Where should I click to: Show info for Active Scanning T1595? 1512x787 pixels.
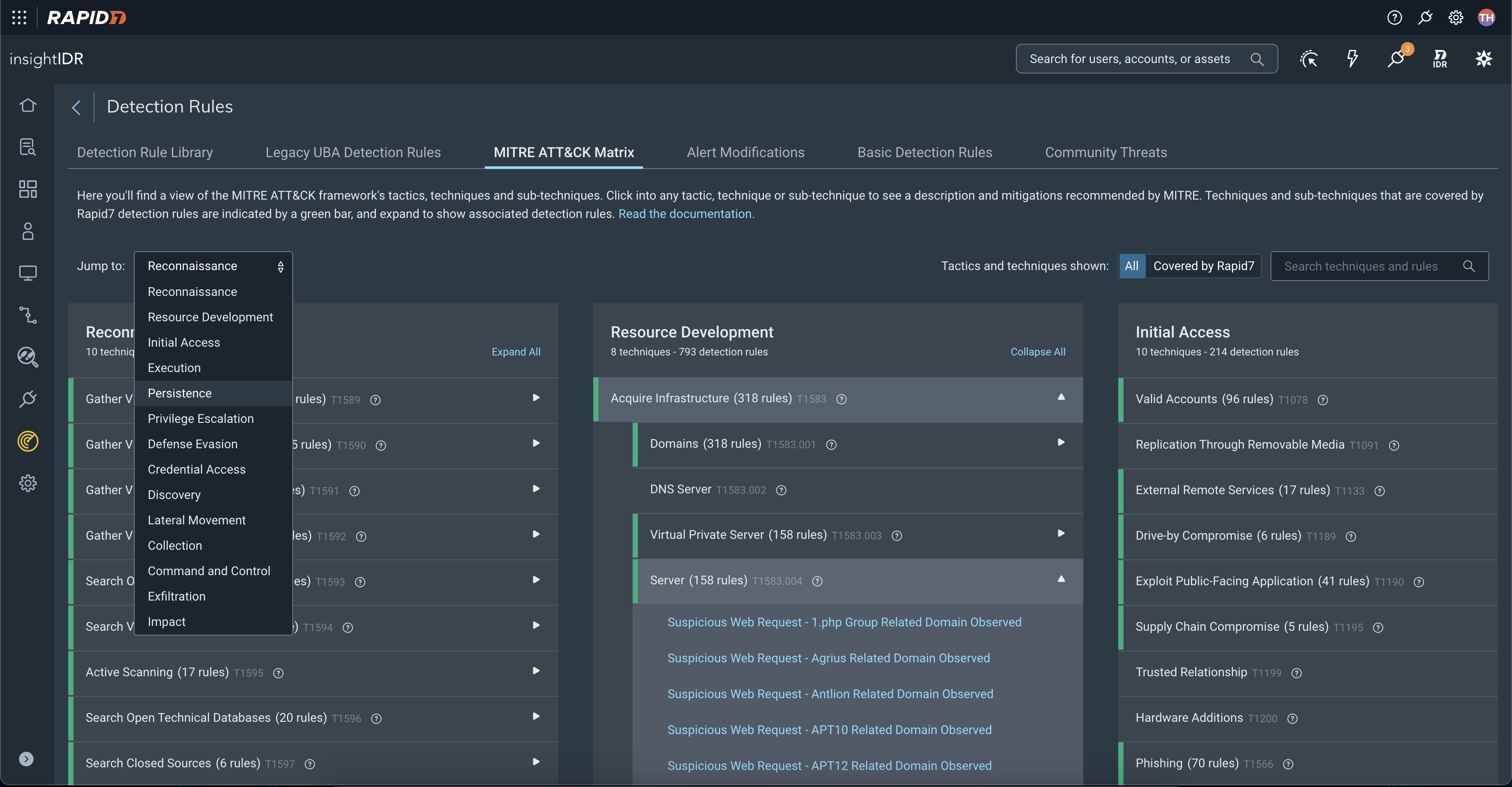[x=278, y=673]
